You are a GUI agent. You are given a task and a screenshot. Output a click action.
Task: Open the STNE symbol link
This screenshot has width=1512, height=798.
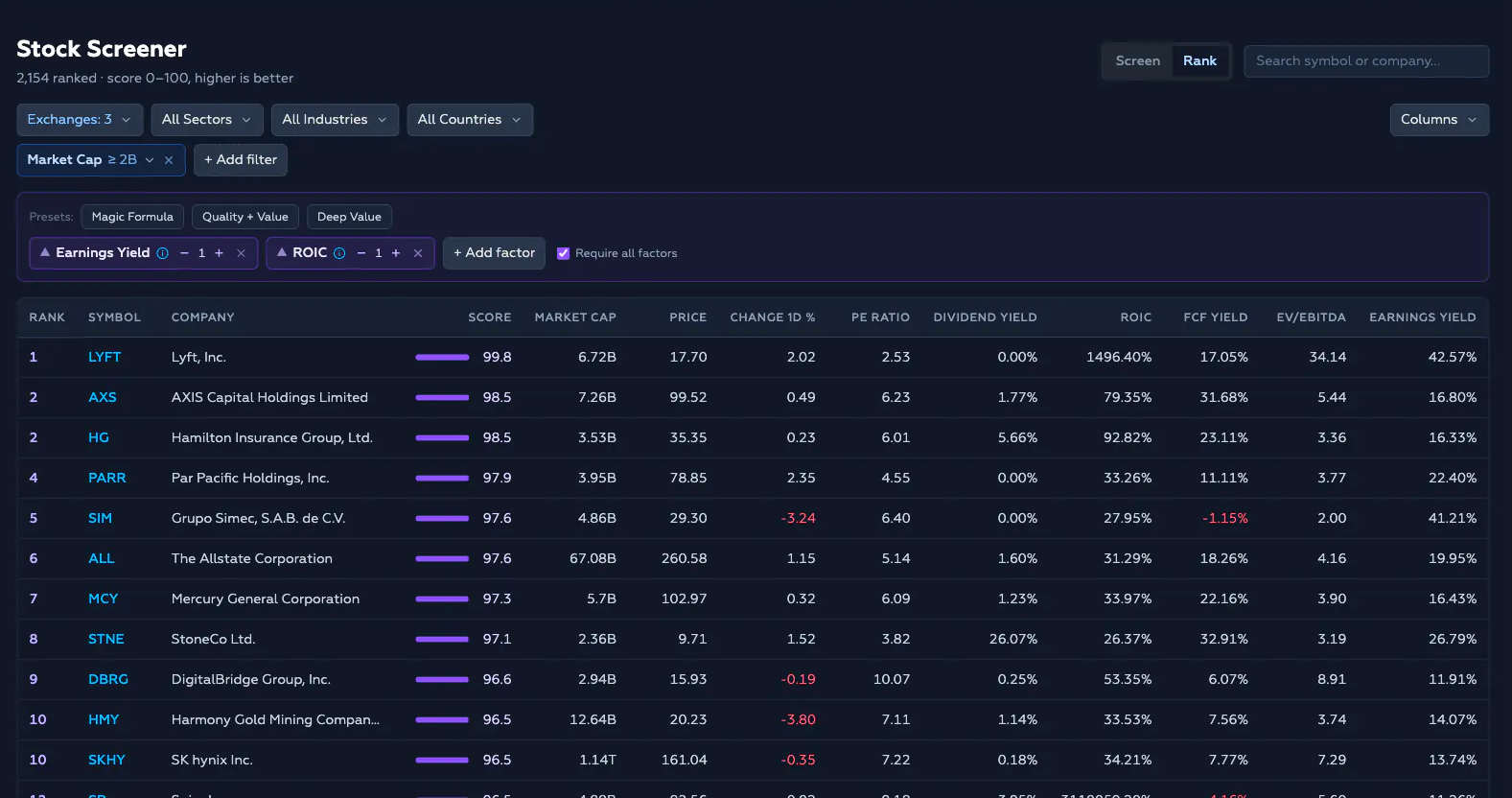pos(106,640)
